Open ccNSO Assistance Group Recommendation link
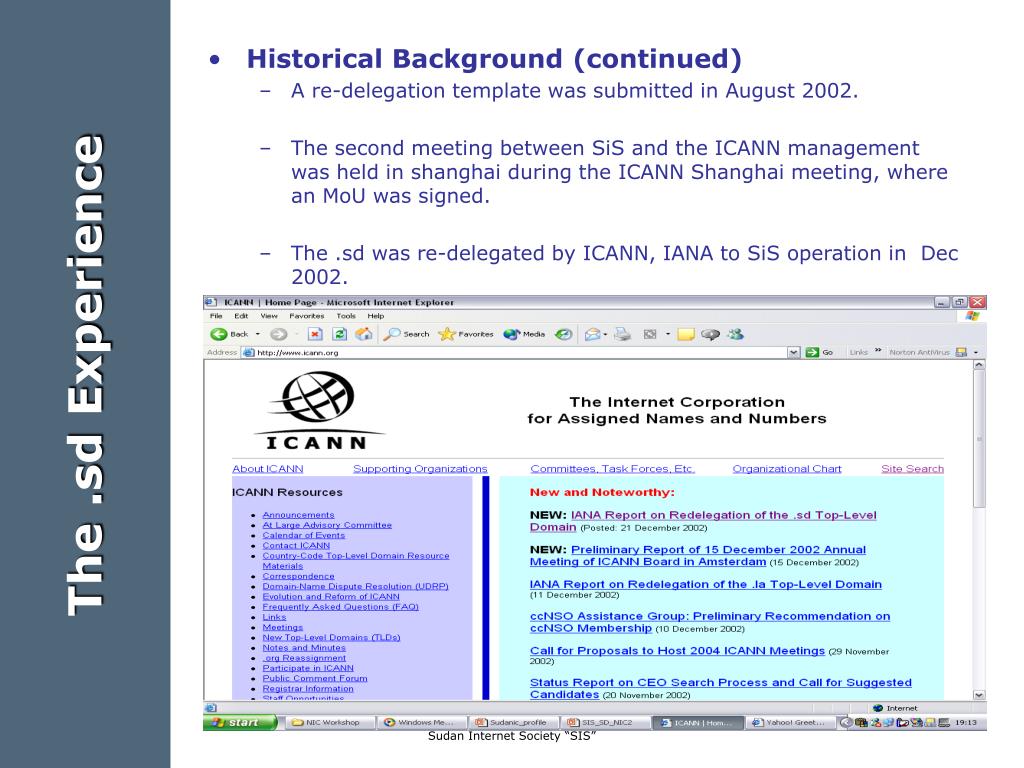The width and height of the screenshot is (1024, 768). point(710,622)
